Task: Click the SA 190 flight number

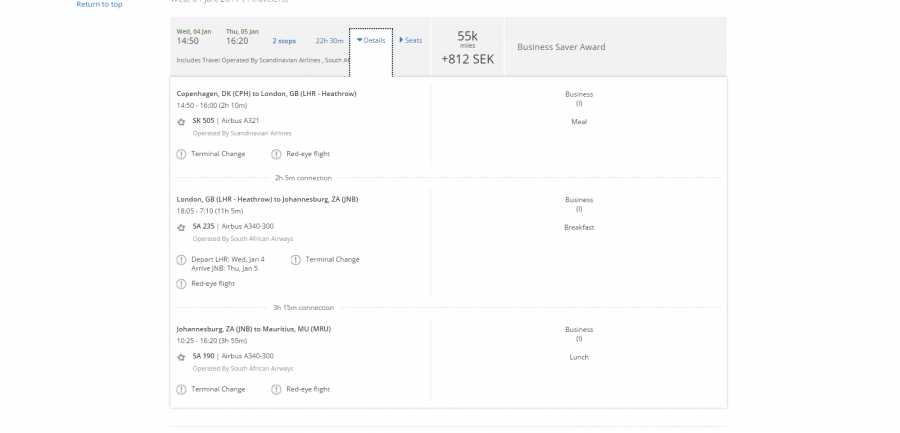Action: pos(203,356)
